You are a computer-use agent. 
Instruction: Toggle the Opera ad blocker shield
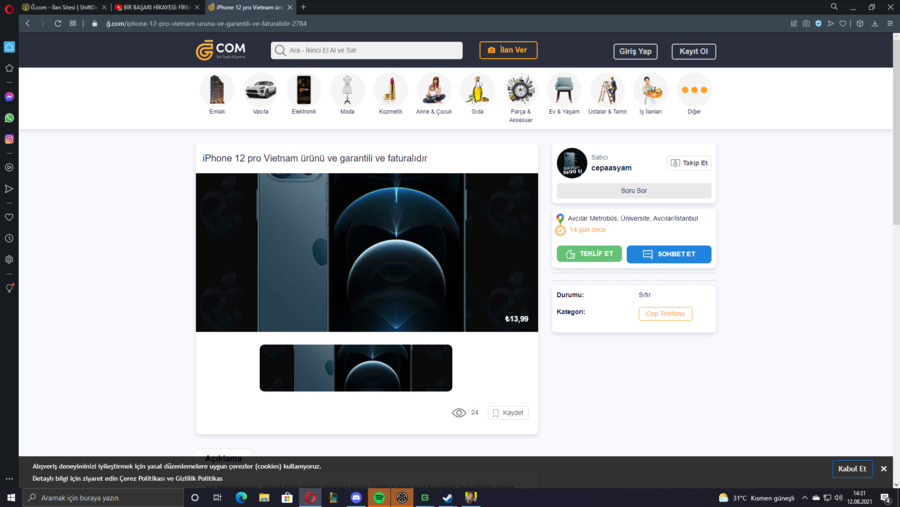tap(819, 23)
